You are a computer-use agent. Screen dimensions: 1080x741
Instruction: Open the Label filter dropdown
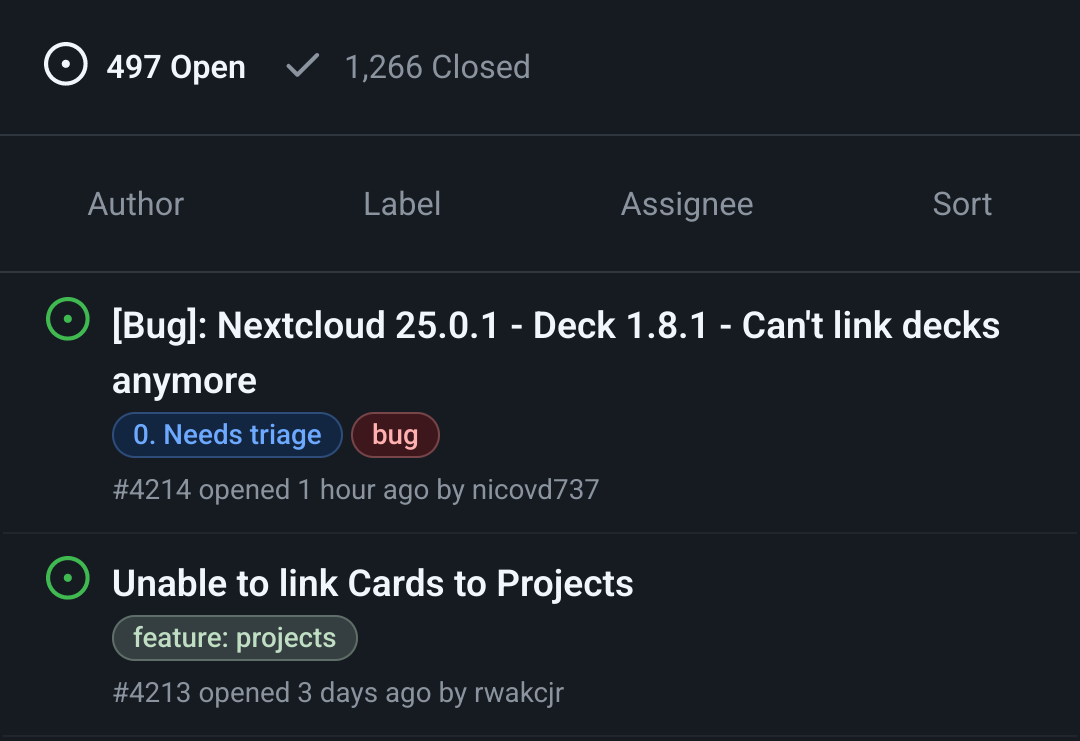pyautogui.click(x=402, y=203)
